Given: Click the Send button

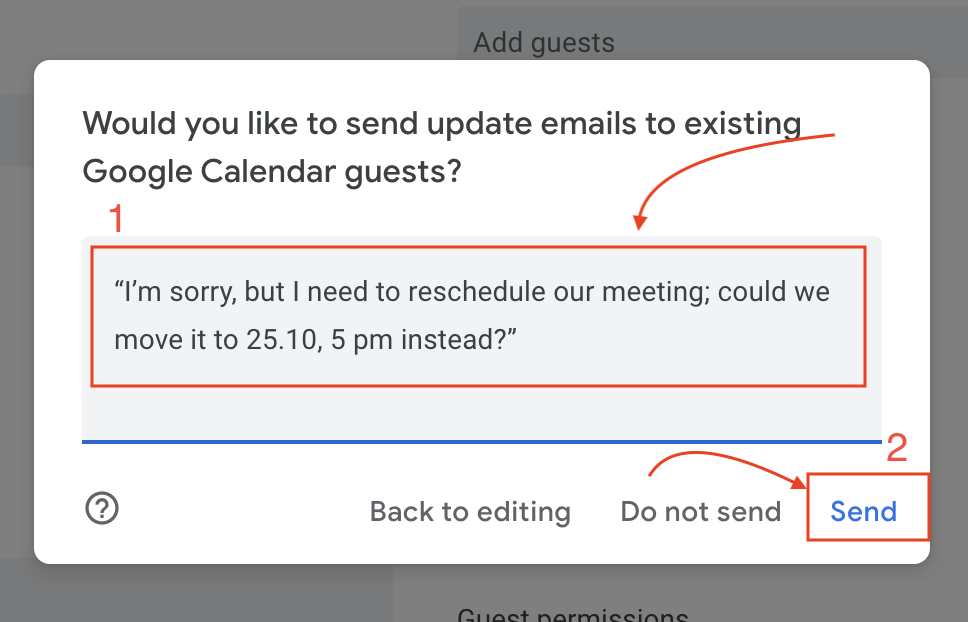Looking at the screenshot, I should pyautogui.click(x=864, y=512).
